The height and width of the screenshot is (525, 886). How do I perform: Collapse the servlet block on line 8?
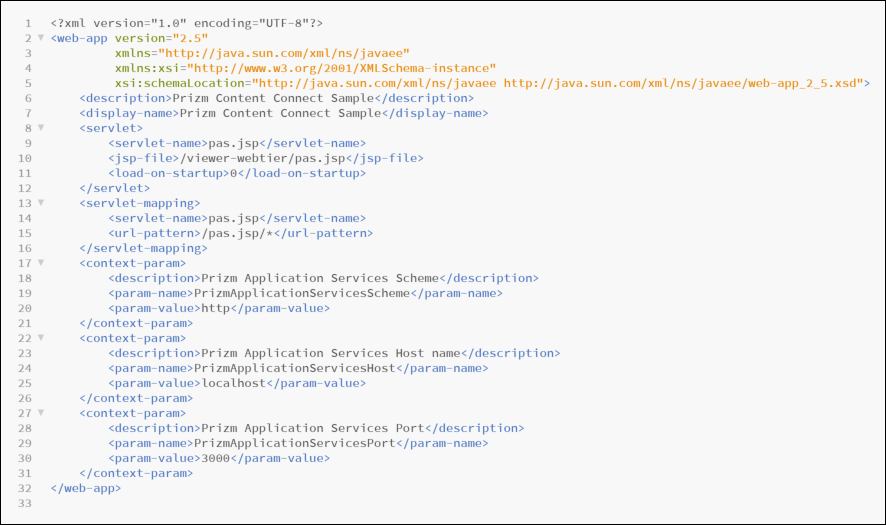pos(41,128)
